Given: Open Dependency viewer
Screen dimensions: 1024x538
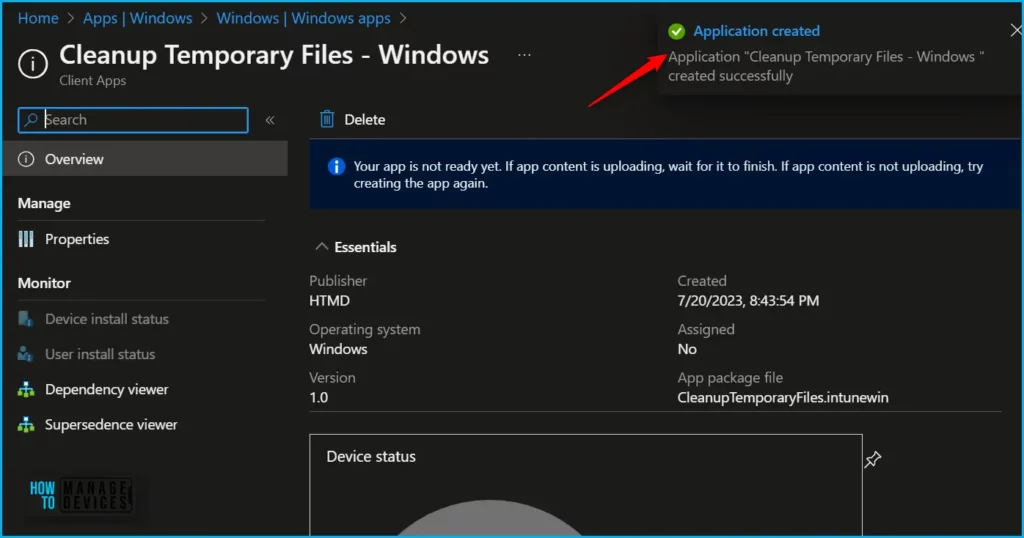Looking at the screenshot, I should point(106,389).
